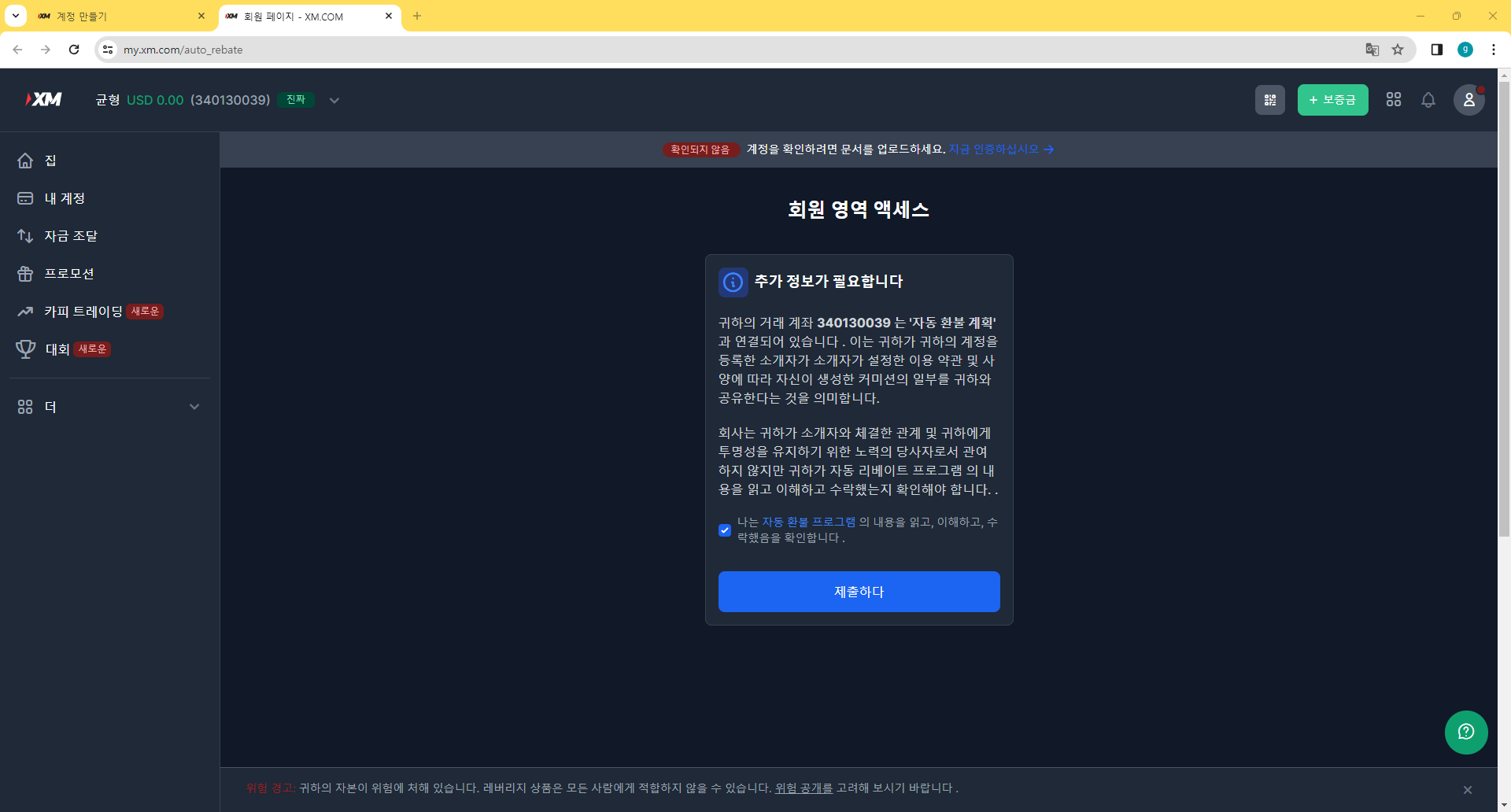Click the QR code icon in header
The width and height of the screenshot is (1511, 812).
(x=1270, y=100)
